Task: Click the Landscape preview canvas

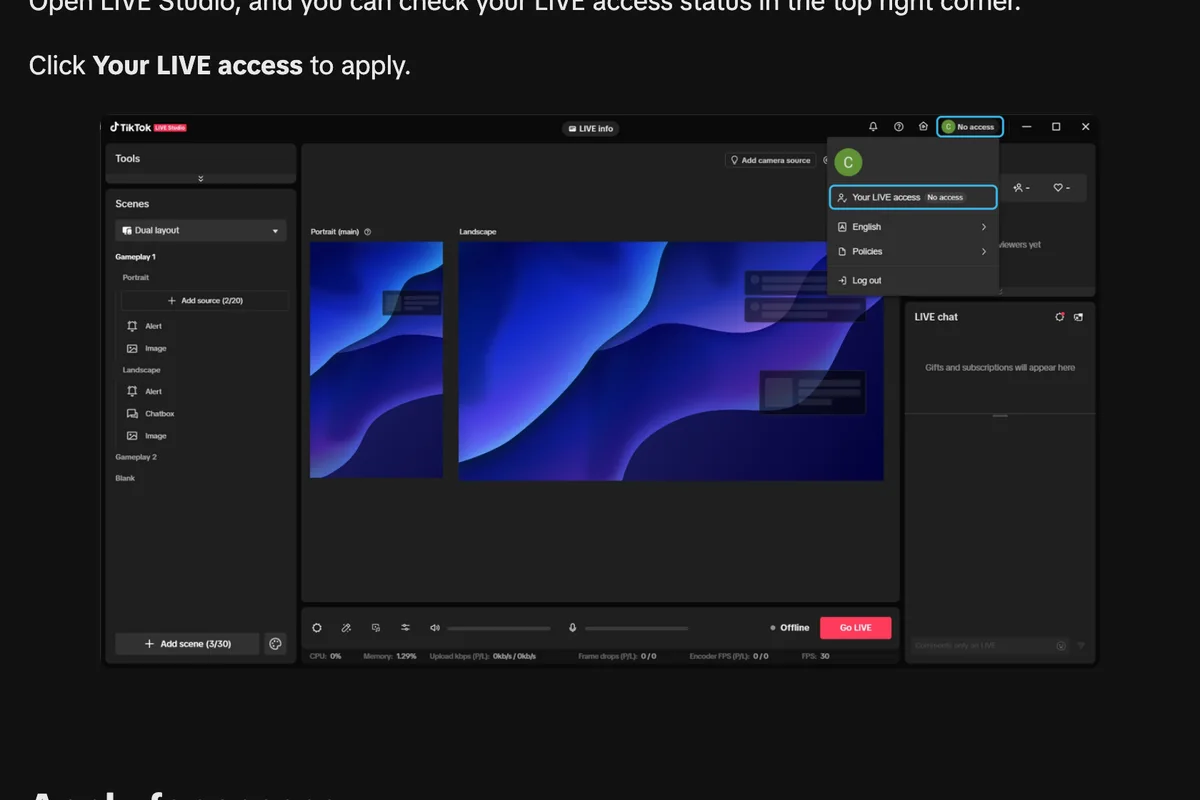Action: pyautogui.click(x=671, y=361)
